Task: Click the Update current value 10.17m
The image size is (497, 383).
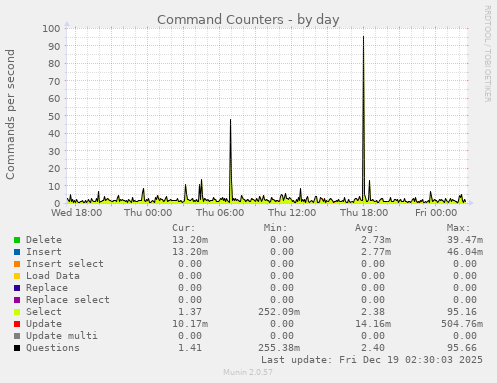Action: coord(190,324)
